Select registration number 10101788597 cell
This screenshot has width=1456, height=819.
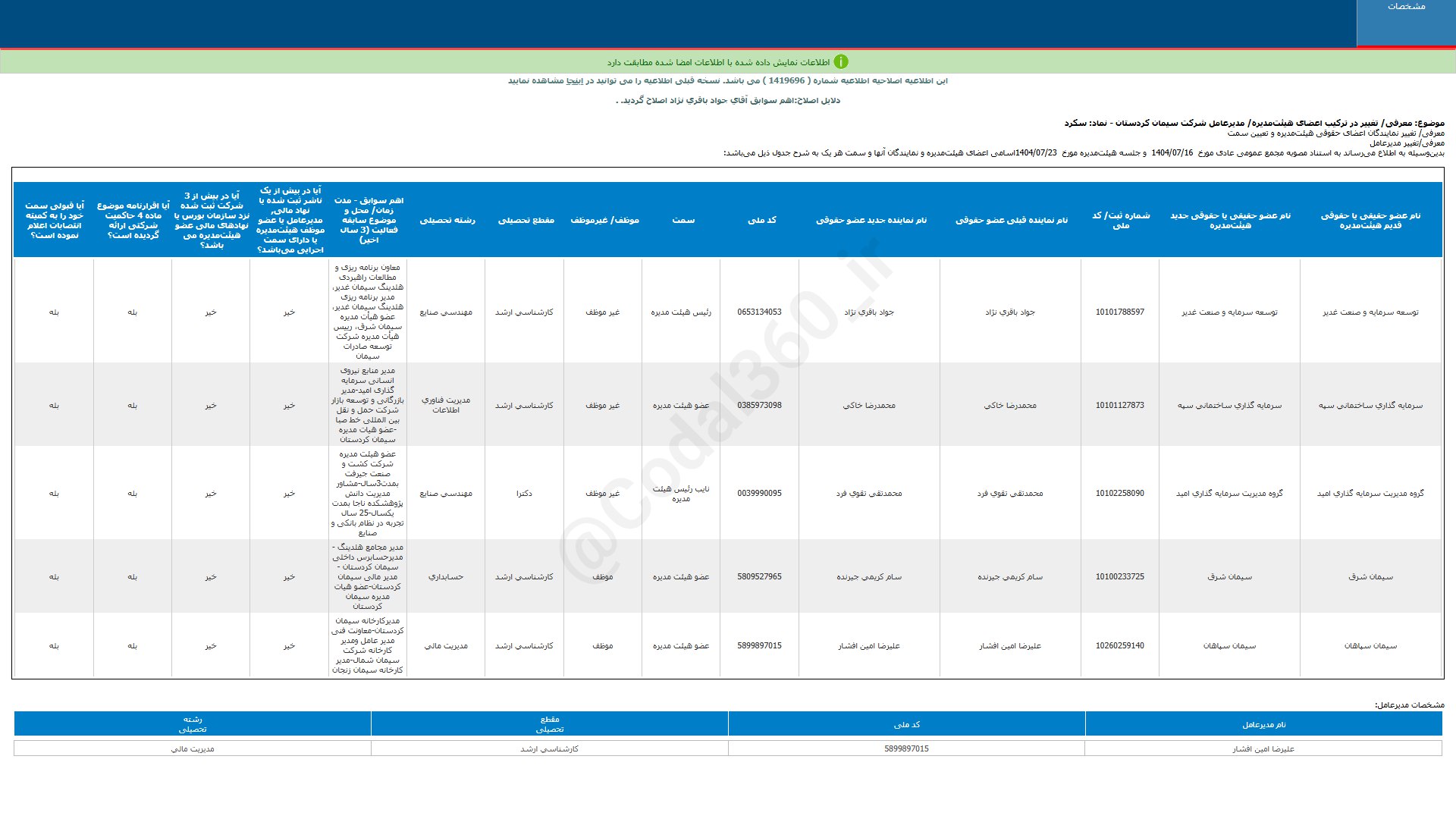[x=1120, y=312]
